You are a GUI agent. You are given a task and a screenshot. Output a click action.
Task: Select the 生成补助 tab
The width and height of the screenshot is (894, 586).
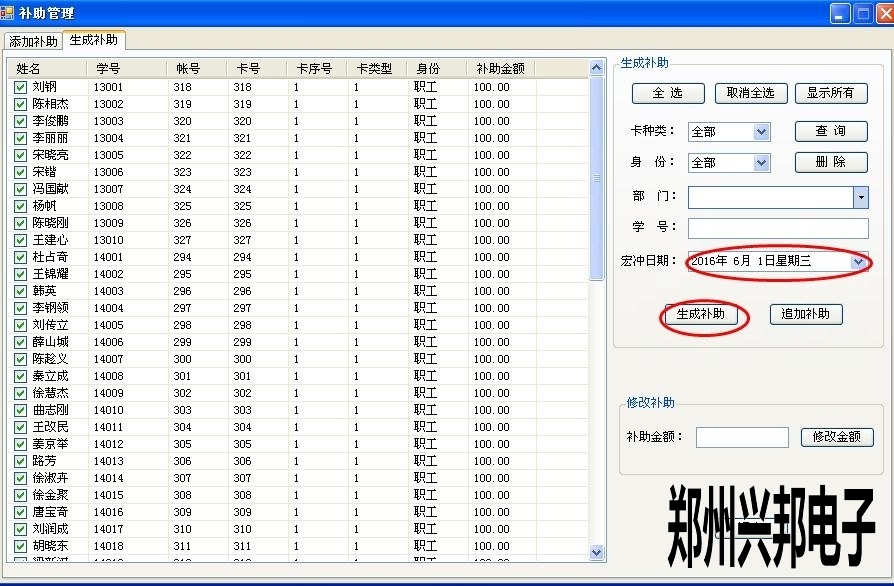coord(94,40)
